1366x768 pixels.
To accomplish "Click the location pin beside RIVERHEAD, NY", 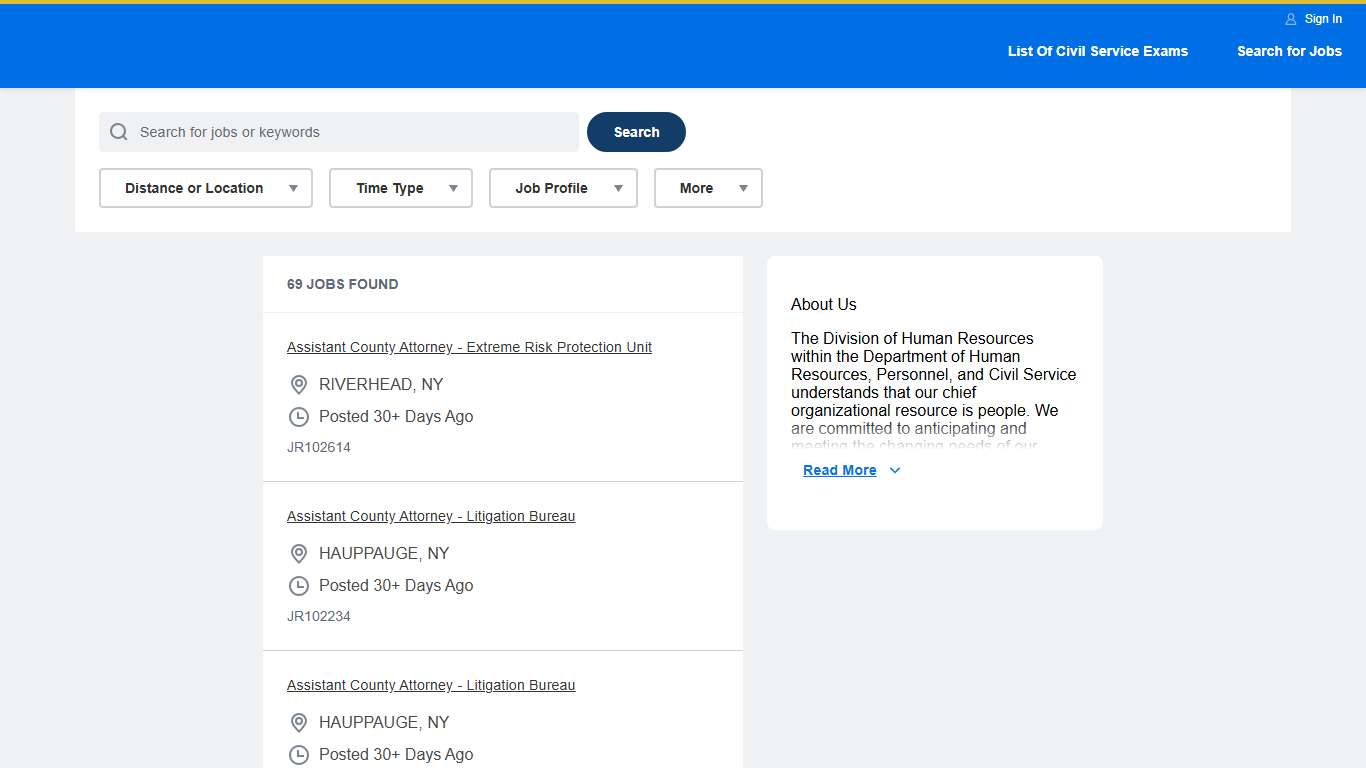I will click(298, 385).
